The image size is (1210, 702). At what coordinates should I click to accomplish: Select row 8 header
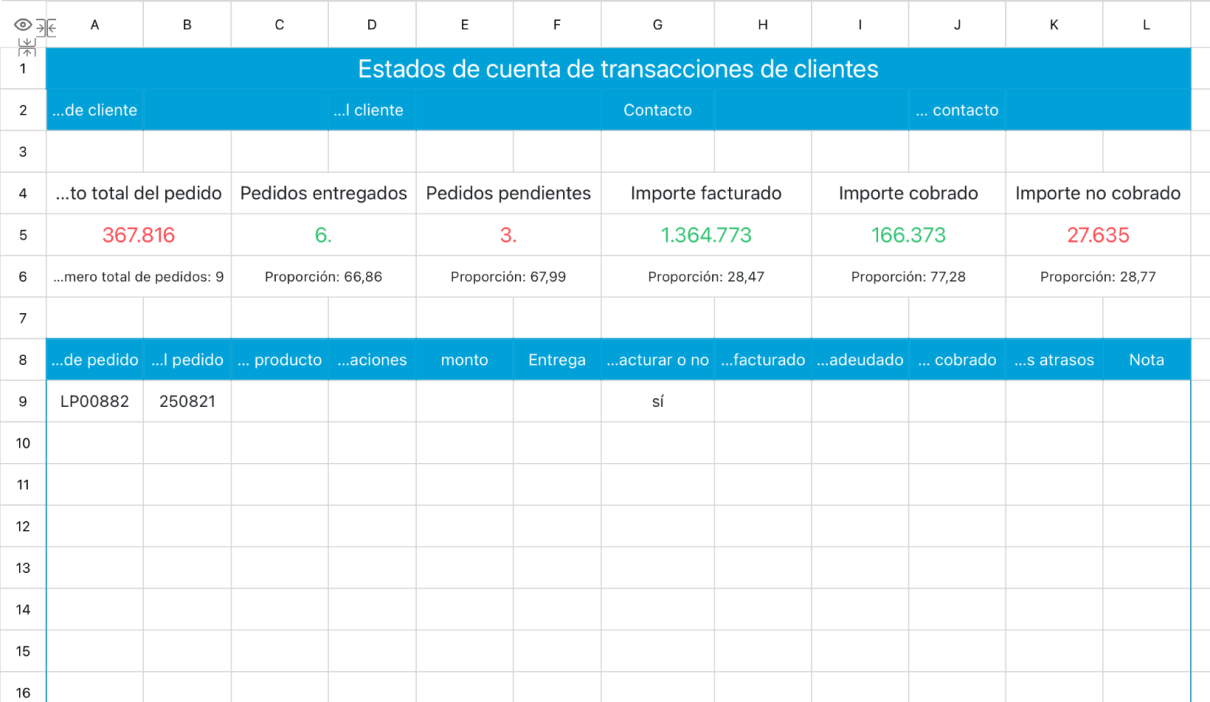pos(23,360)
